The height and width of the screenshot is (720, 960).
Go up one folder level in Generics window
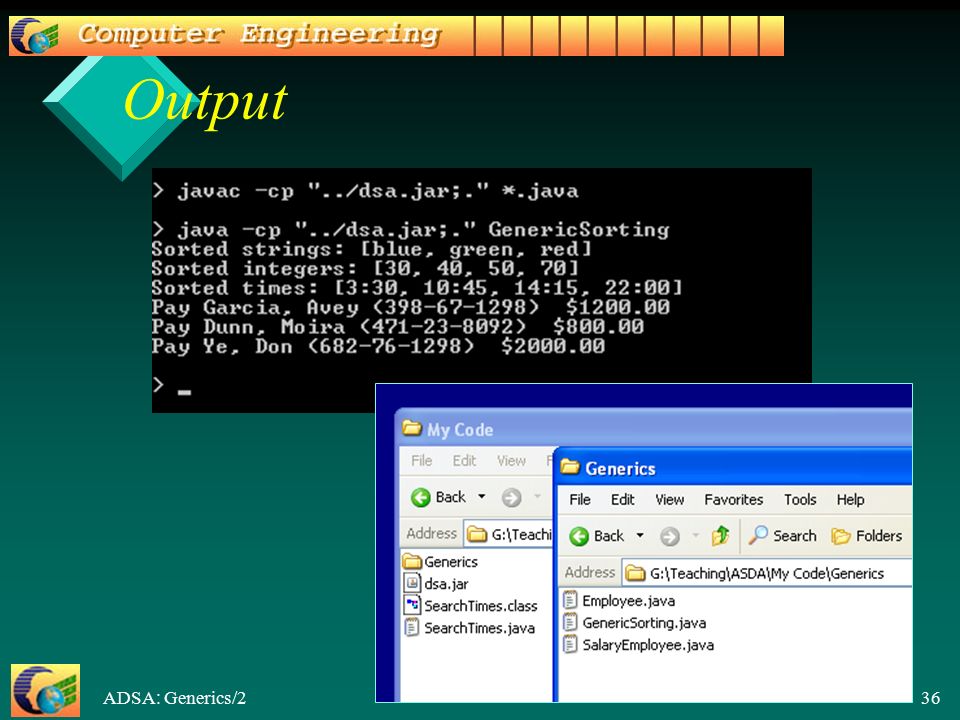click(x=721, y=536)
